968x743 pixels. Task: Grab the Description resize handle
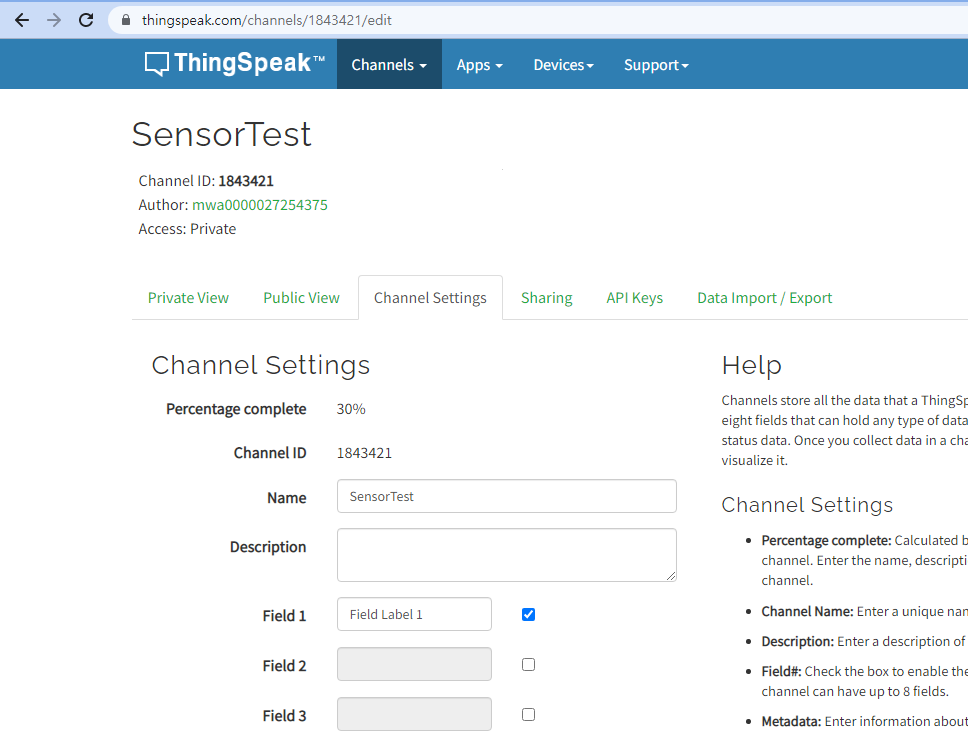[x=671, y=576]
